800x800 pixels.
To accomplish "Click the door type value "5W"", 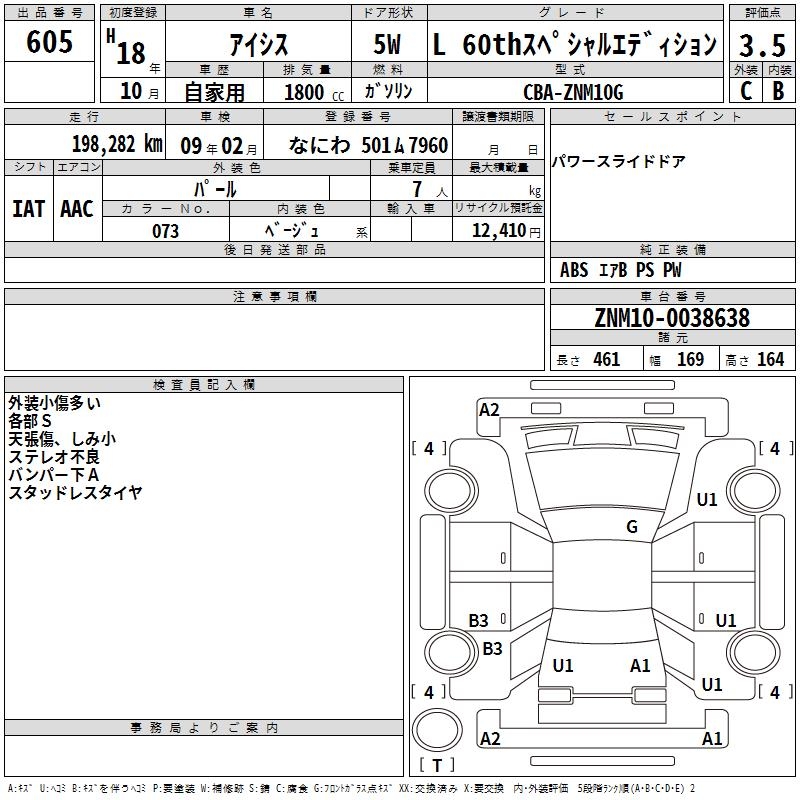I will click(x=387, y=44).
